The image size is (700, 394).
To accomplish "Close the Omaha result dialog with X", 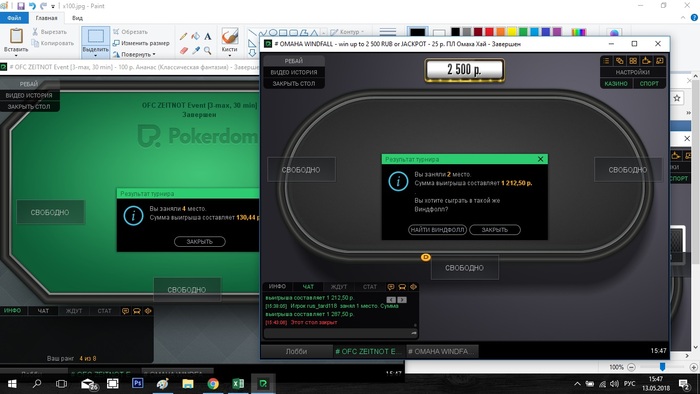I will [541, 159].
